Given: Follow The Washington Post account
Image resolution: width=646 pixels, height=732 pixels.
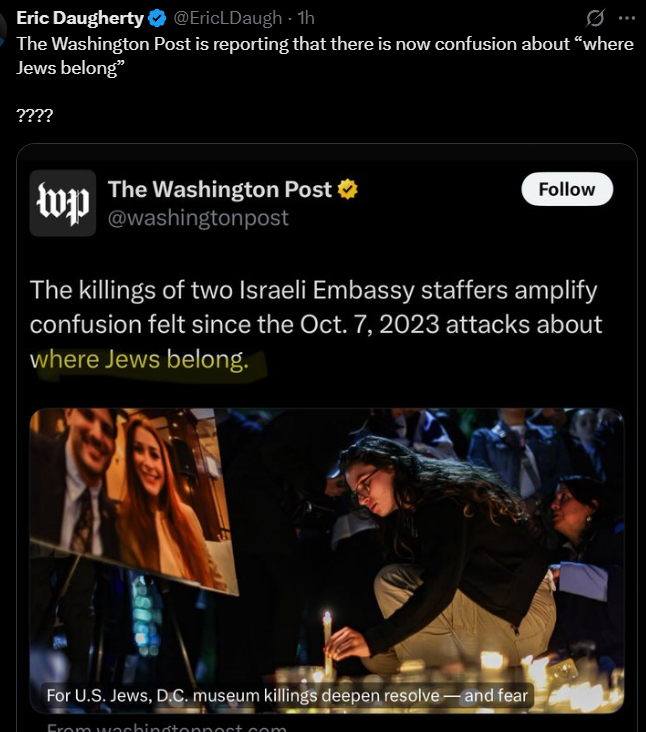Looking at the screenshot, I should click(567, 189).
